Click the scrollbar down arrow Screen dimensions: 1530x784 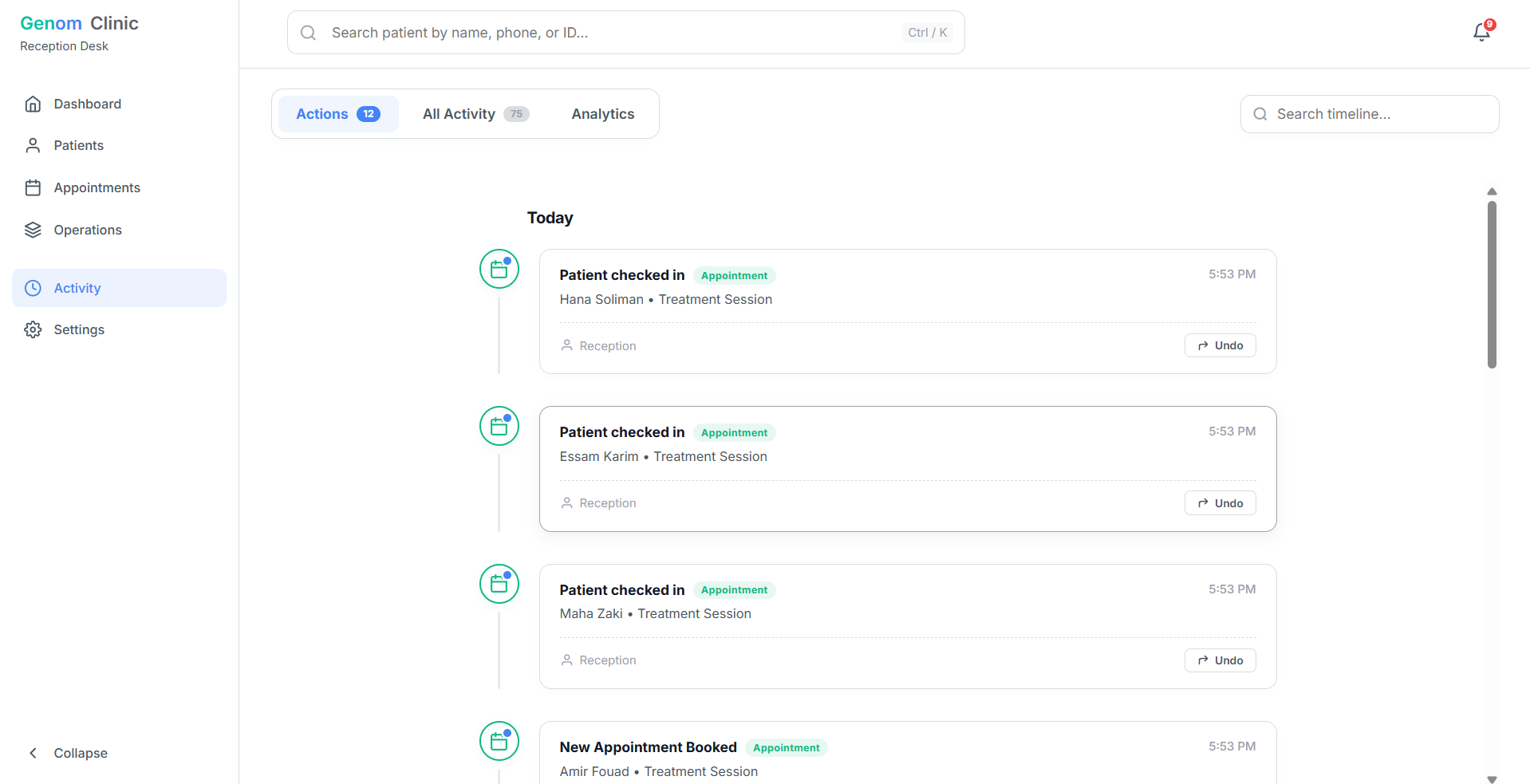1492,779
